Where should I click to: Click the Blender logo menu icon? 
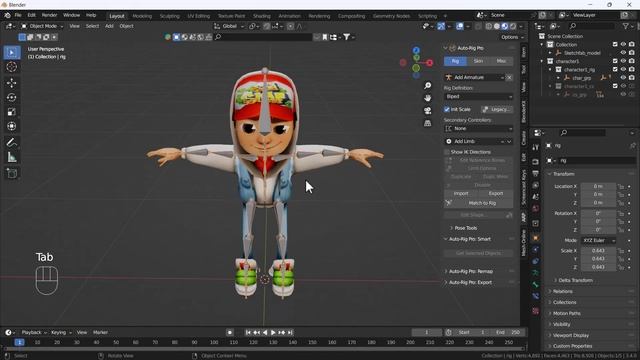[x=7, y=15]
